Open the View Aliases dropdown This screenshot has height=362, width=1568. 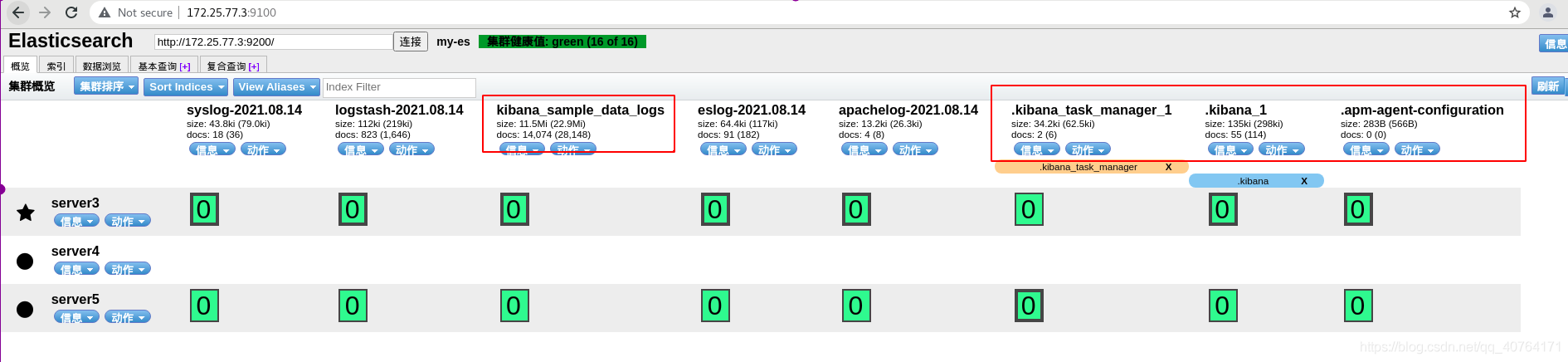[x=276, y=86]
